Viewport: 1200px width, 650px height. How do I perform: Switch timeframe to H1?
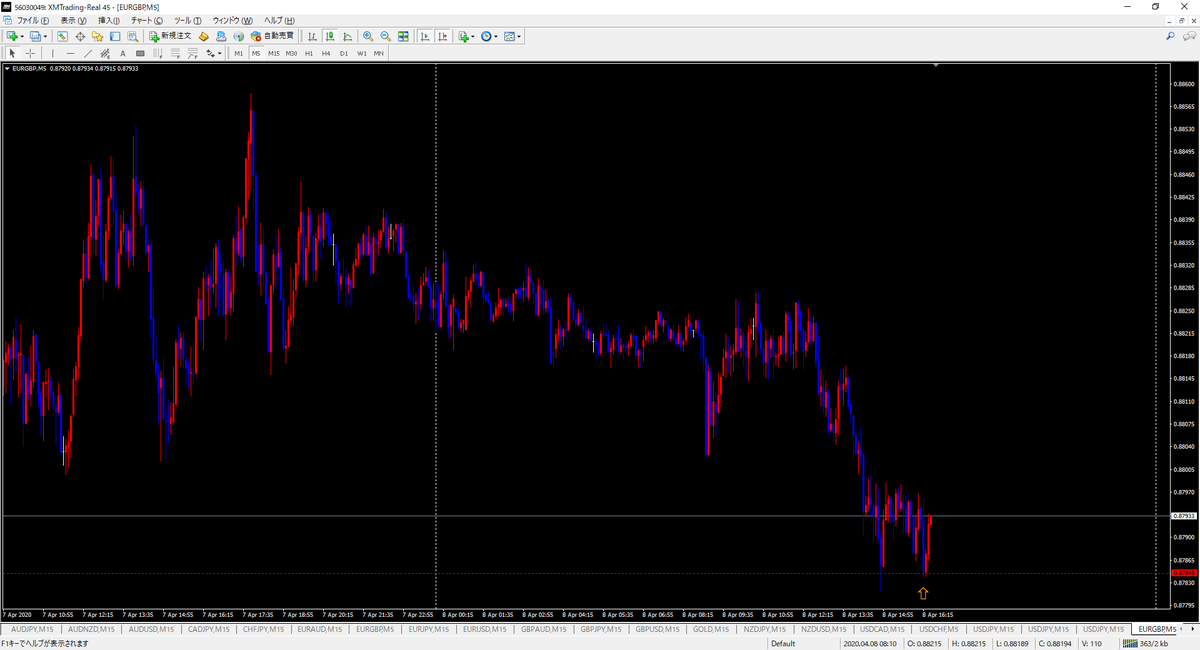(x=309, y=53)
